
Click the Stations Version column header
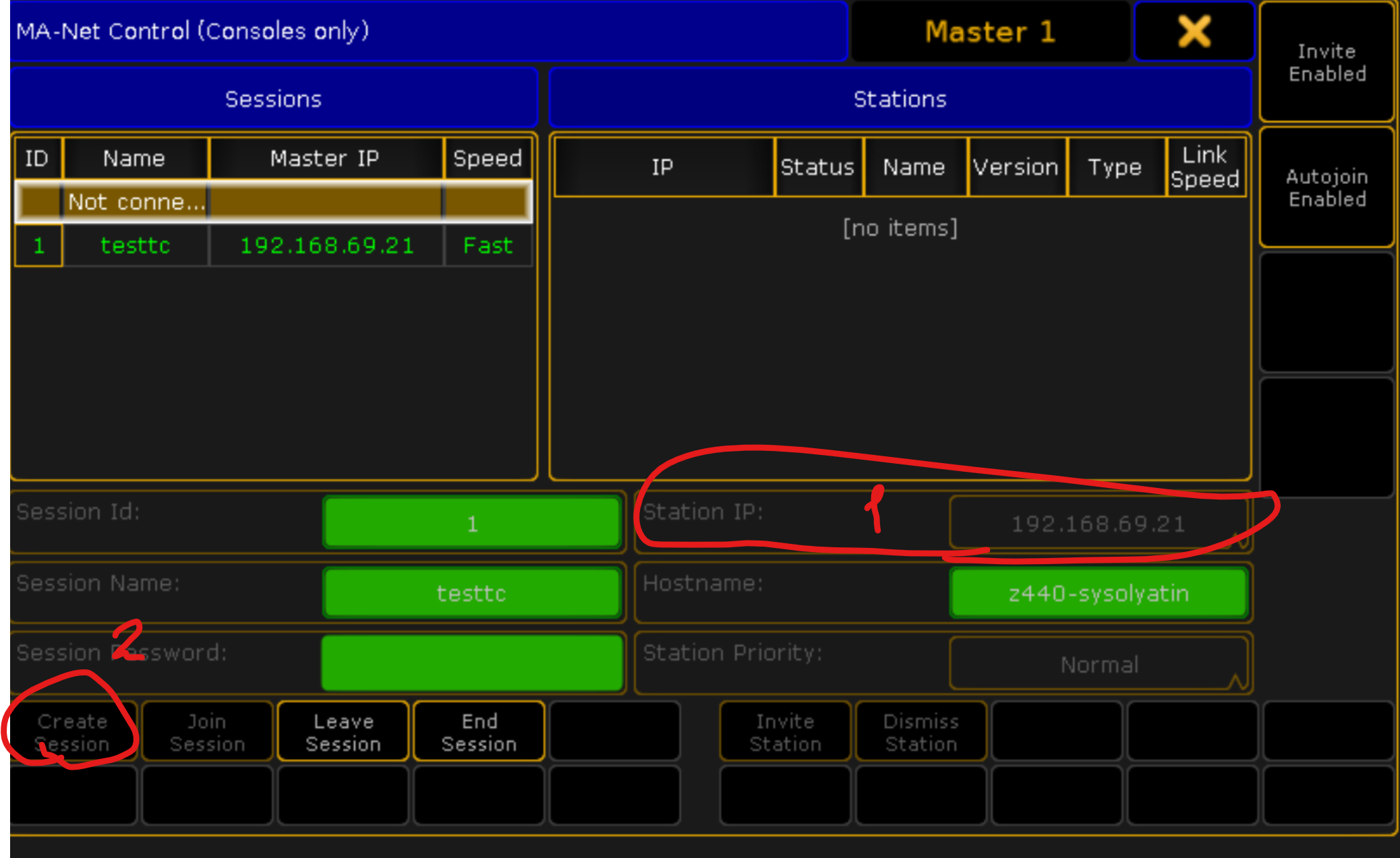point(1017,167)
